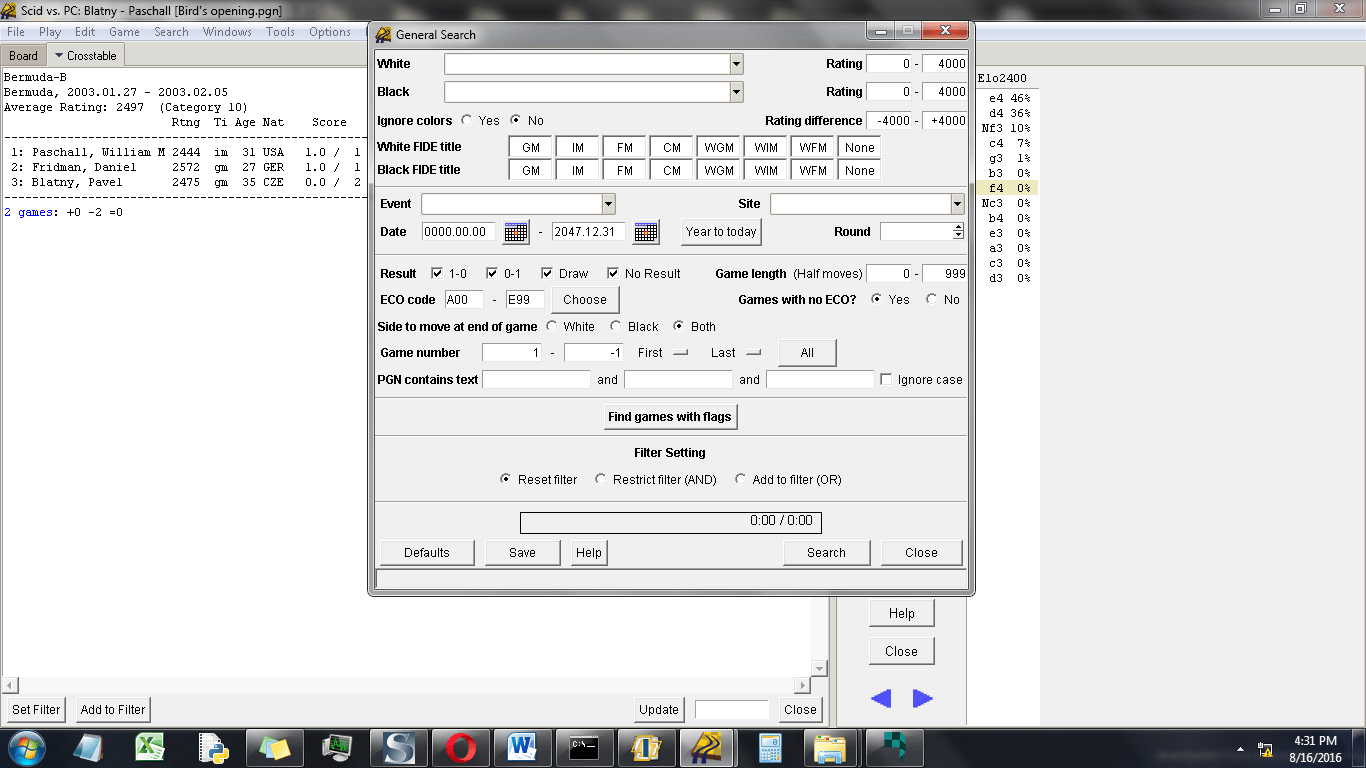Viewport: 1366px width, 768px height.
Task: Select Yes for Ignore colors
Action: tap(466, 119)
